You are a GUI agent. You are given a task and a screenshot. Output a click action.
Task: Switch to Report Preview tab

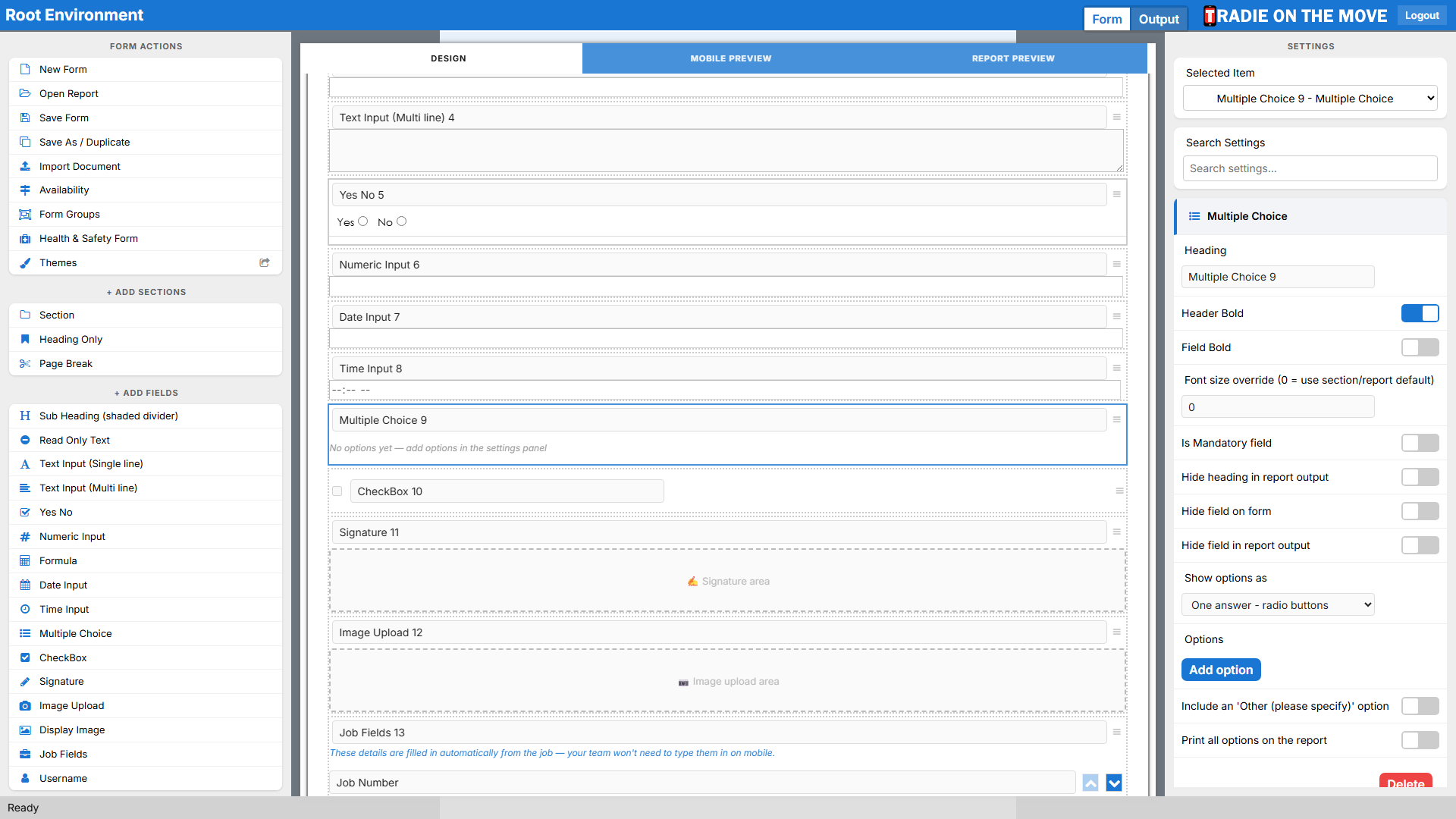pos(1013,58)
